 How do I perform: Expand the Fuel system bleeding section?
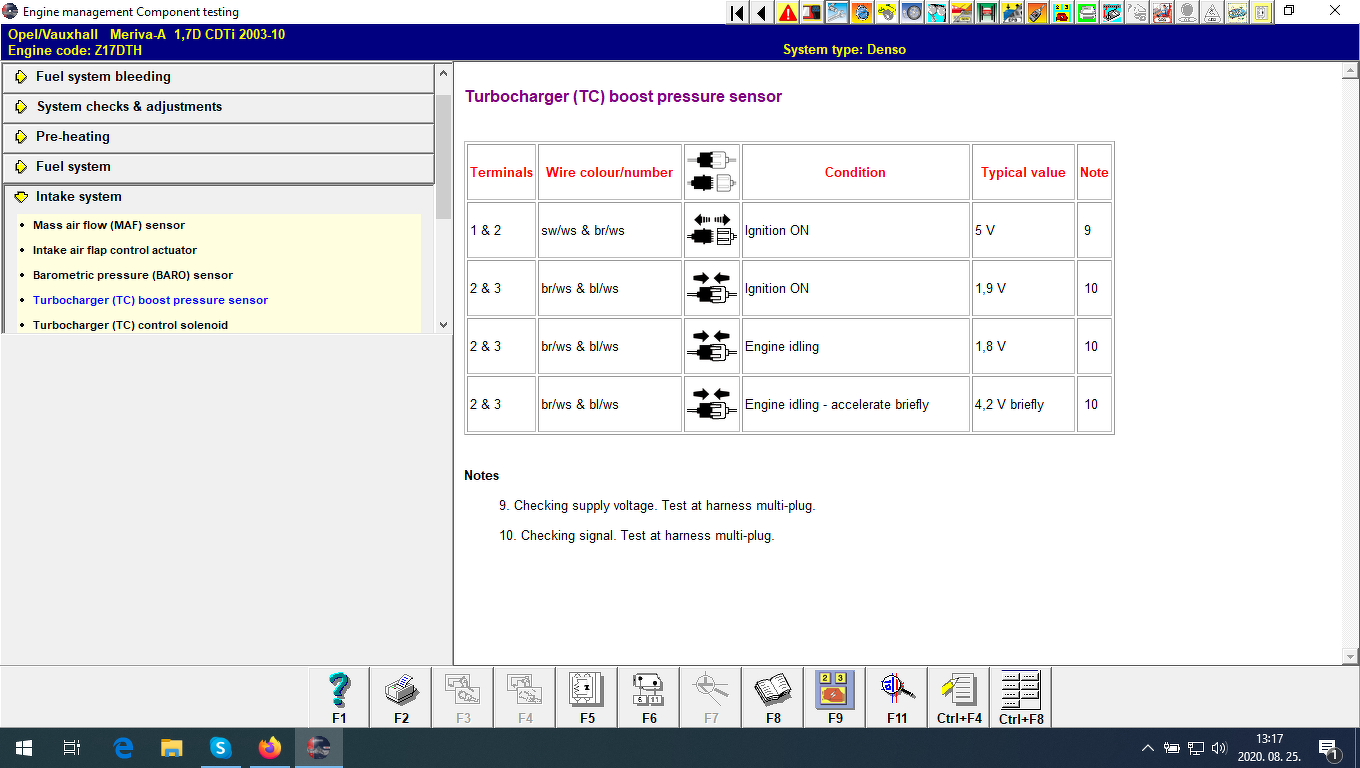[x=219, y=77]
